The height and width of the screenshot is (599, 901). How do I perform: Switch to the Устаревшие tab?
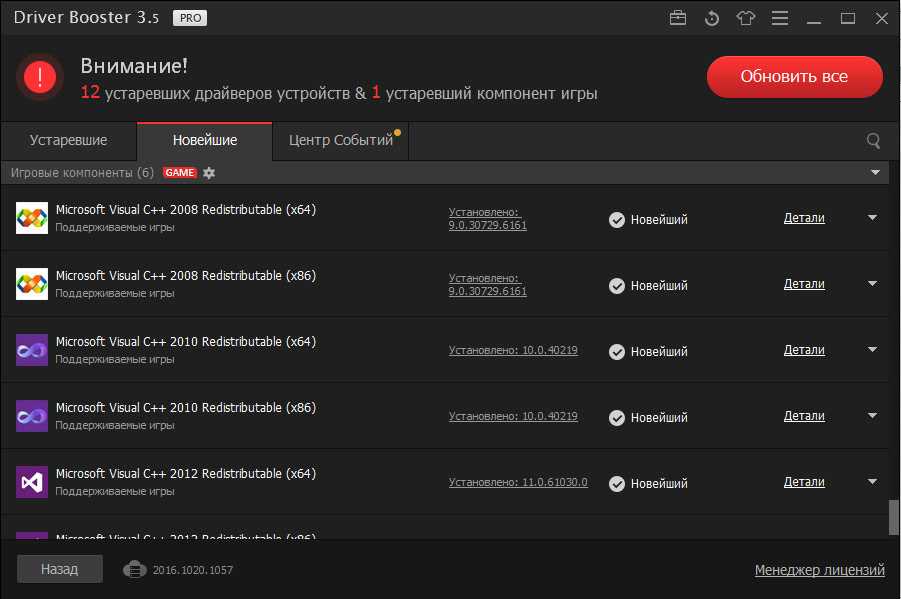[68, 141]
